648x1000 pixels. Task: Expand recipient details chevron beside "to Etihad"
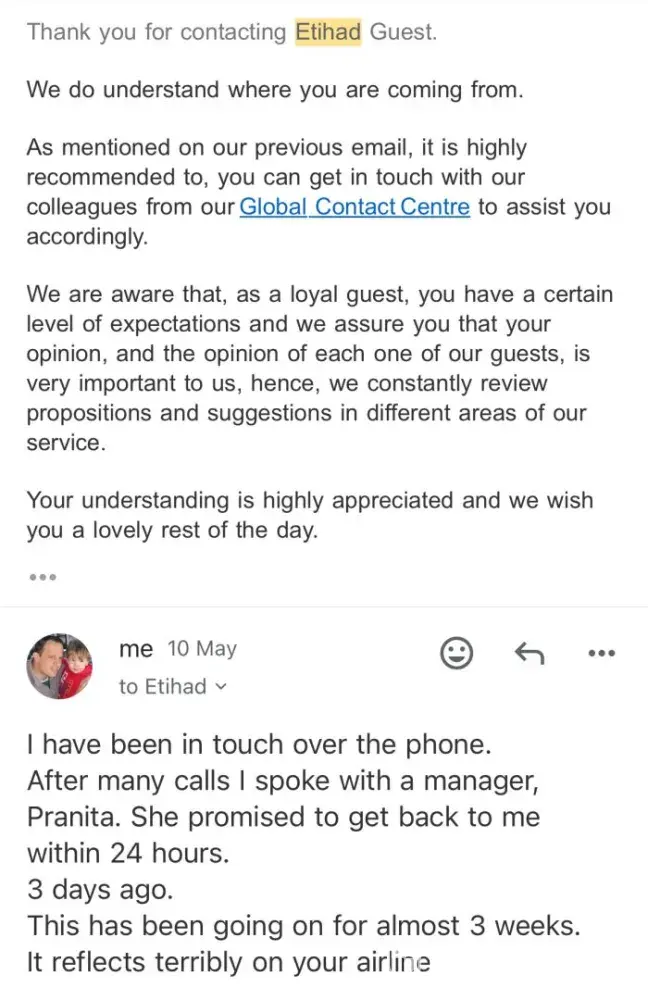pos(222,687)
